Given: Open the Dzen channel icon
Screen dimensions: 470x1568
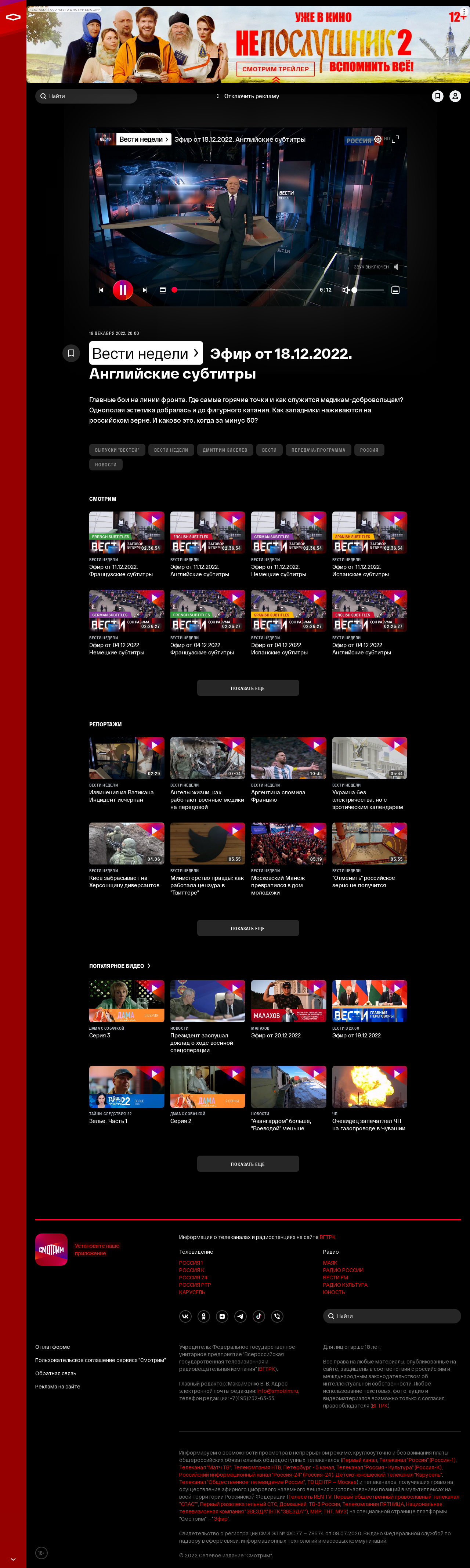Looking at the screenshot, I should click(x=222, y=1316).
